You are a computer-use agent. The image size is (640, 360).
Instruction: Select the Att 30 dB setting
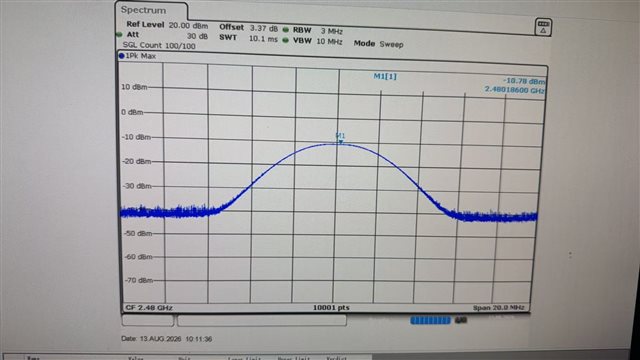(167, 36)
